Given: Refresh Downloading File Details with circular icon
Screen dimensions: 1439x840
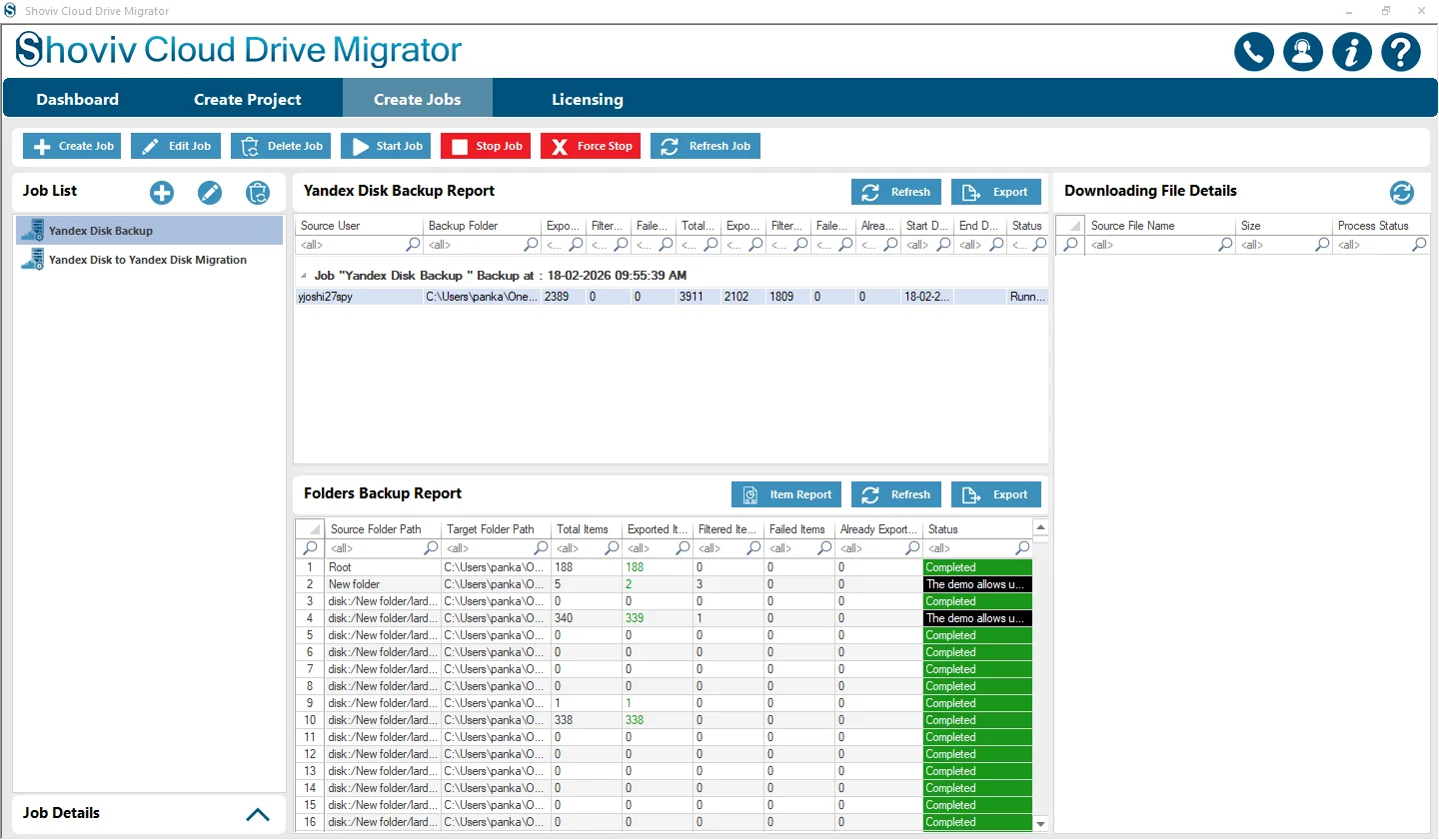Looking at the screenshot, I should tap(1402, 192).
